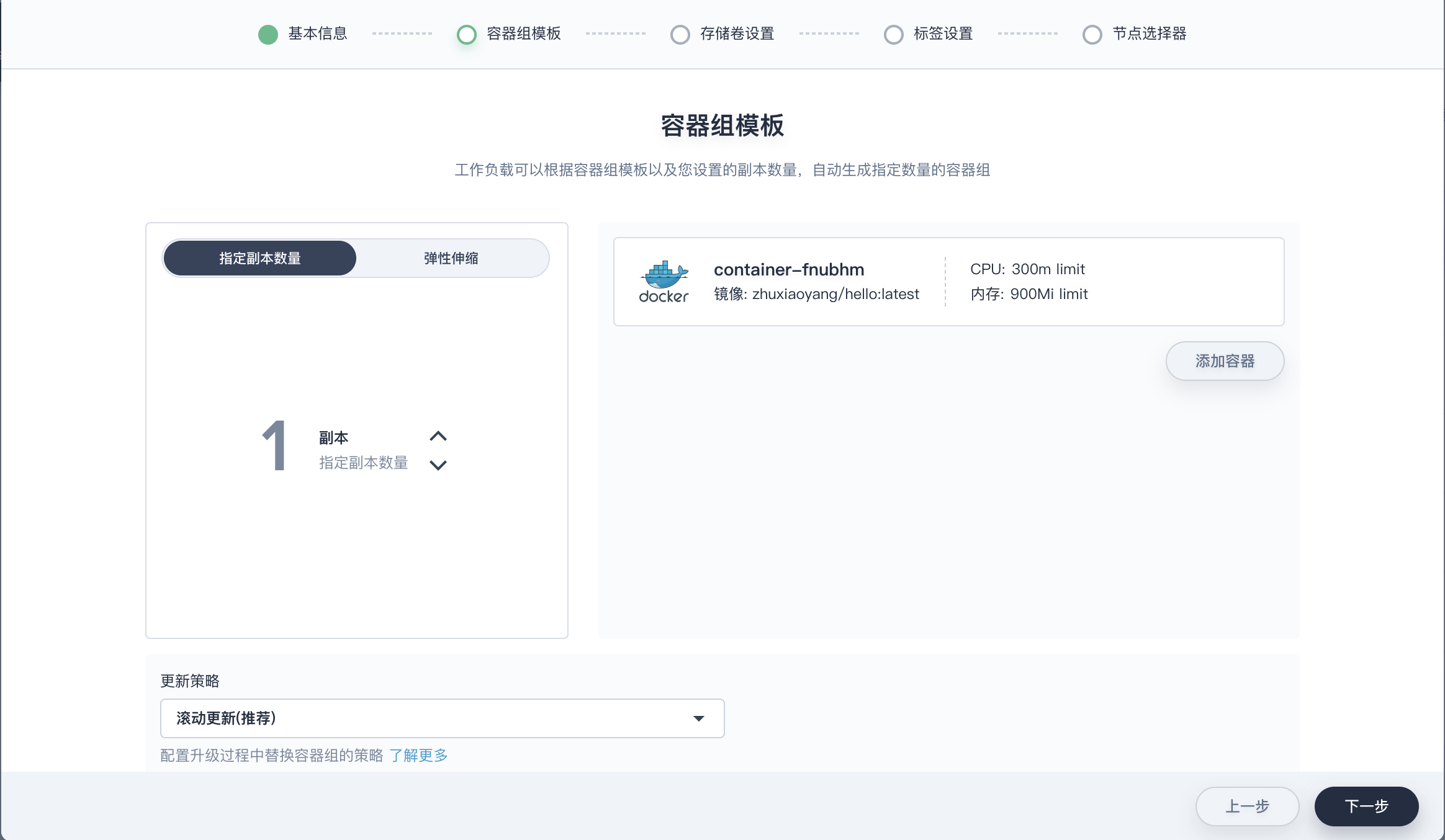Click the dropdown arrow beside 滚动更新(推荐)
This screenshot has height=840, width=1445.
tap(700, 718)
